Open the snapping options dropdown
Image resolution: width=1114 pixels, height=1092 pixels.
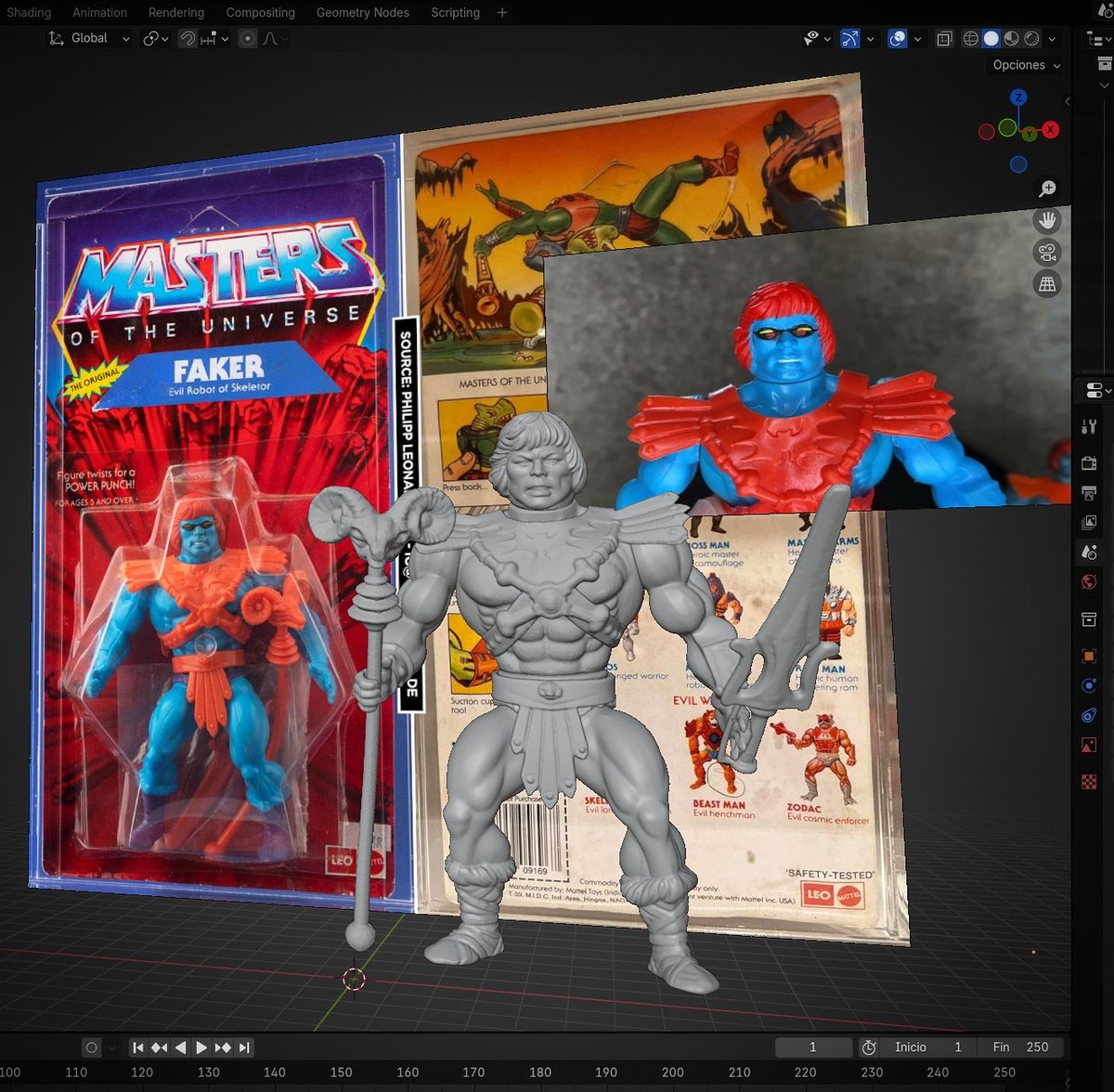(214, 38)
